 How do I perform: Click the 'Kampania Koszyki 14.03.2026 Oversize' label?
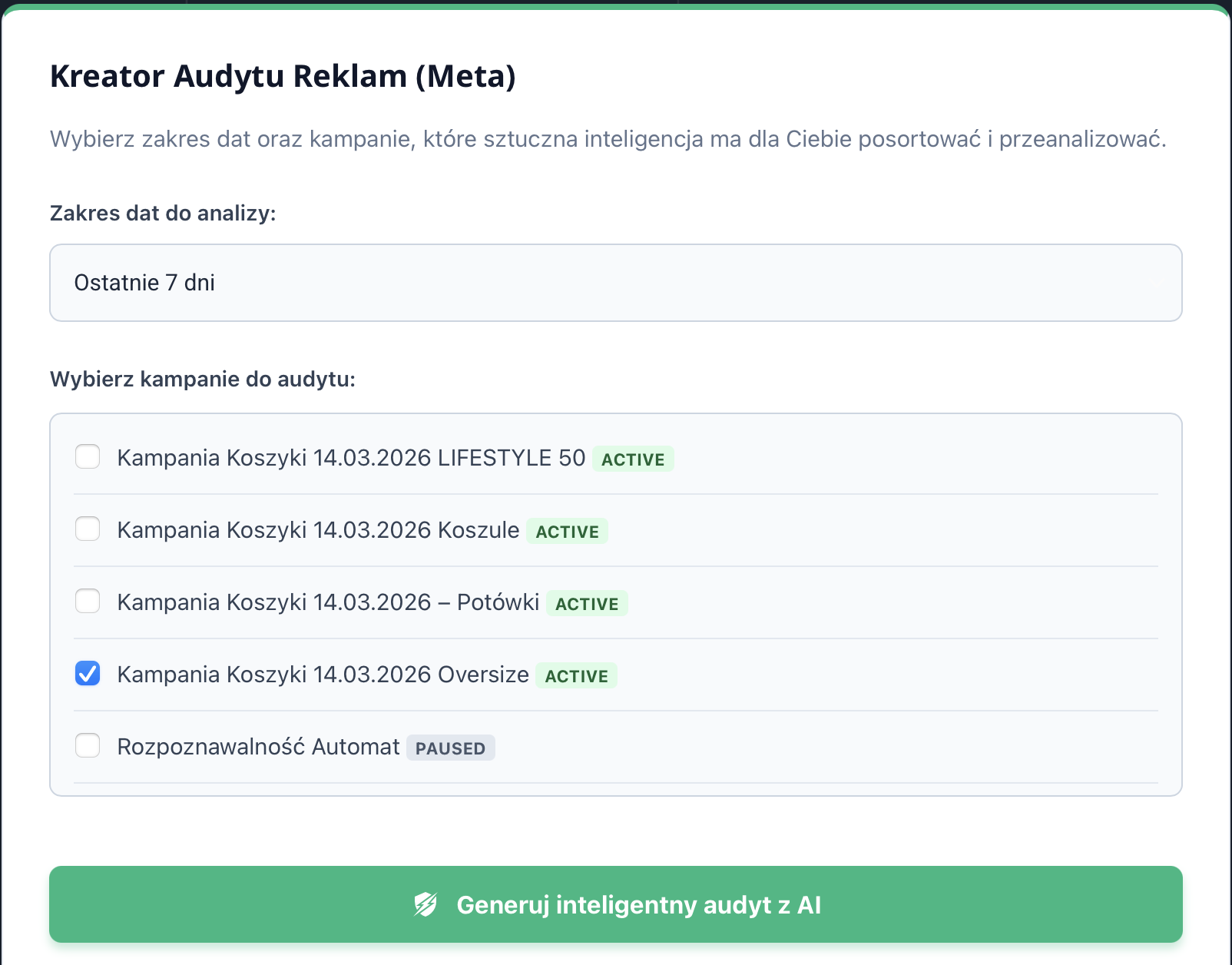click(323, 675)
